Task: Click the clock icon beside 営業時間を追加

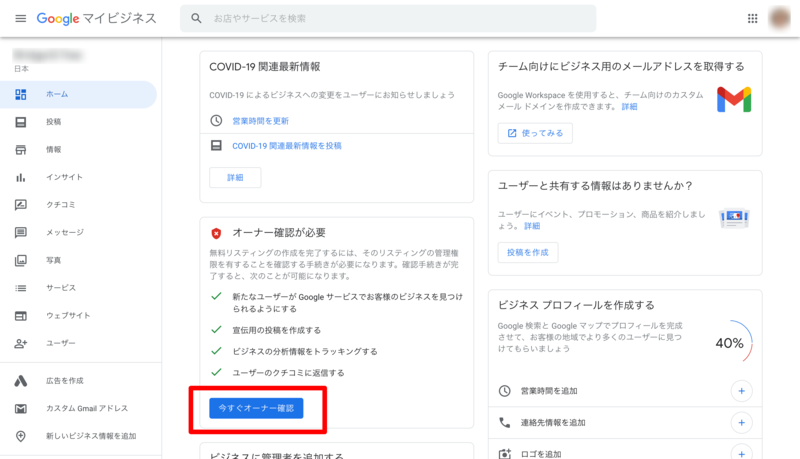Action: click(505, 391)
